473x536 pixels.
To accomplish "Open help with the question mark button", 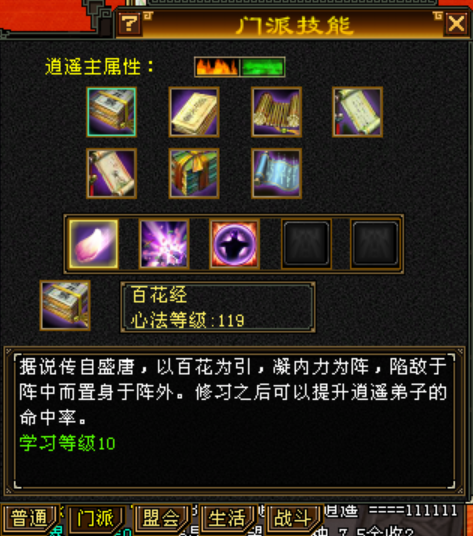I will coord(130,24).
